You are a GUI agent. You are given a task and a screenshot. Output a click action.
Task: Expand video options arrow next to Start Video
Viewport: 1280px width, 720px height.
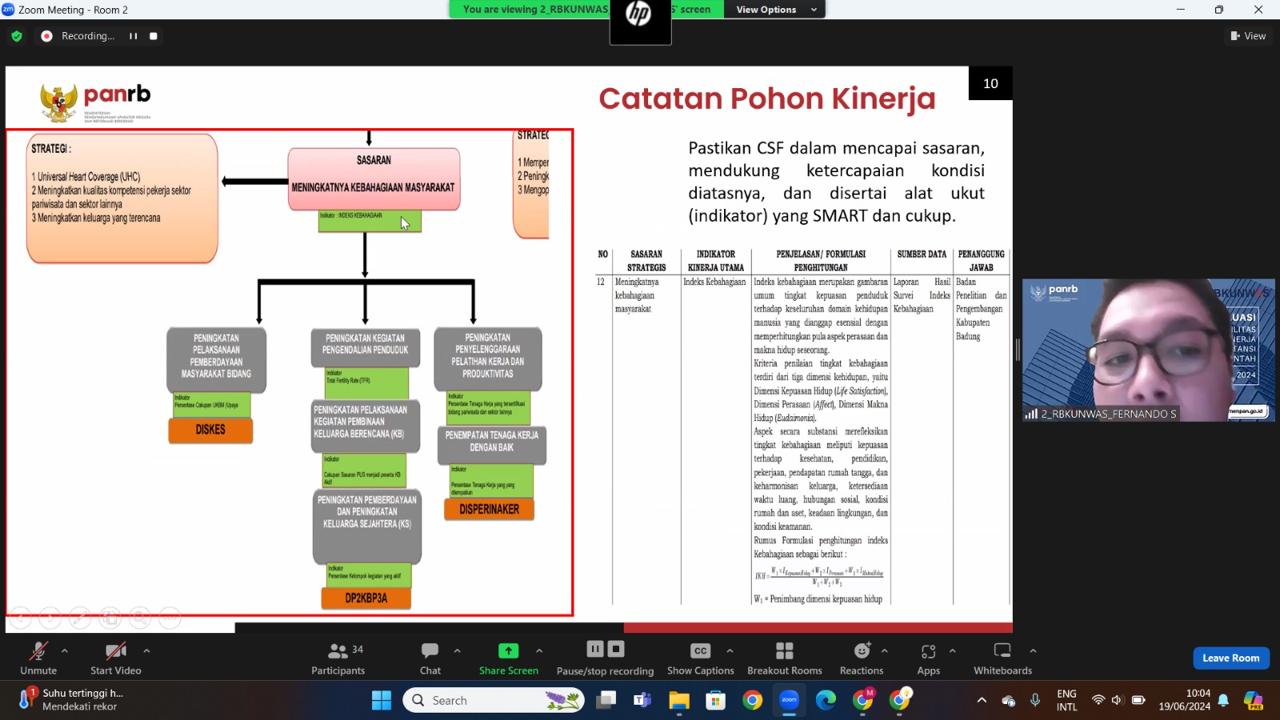pos(146,651)
